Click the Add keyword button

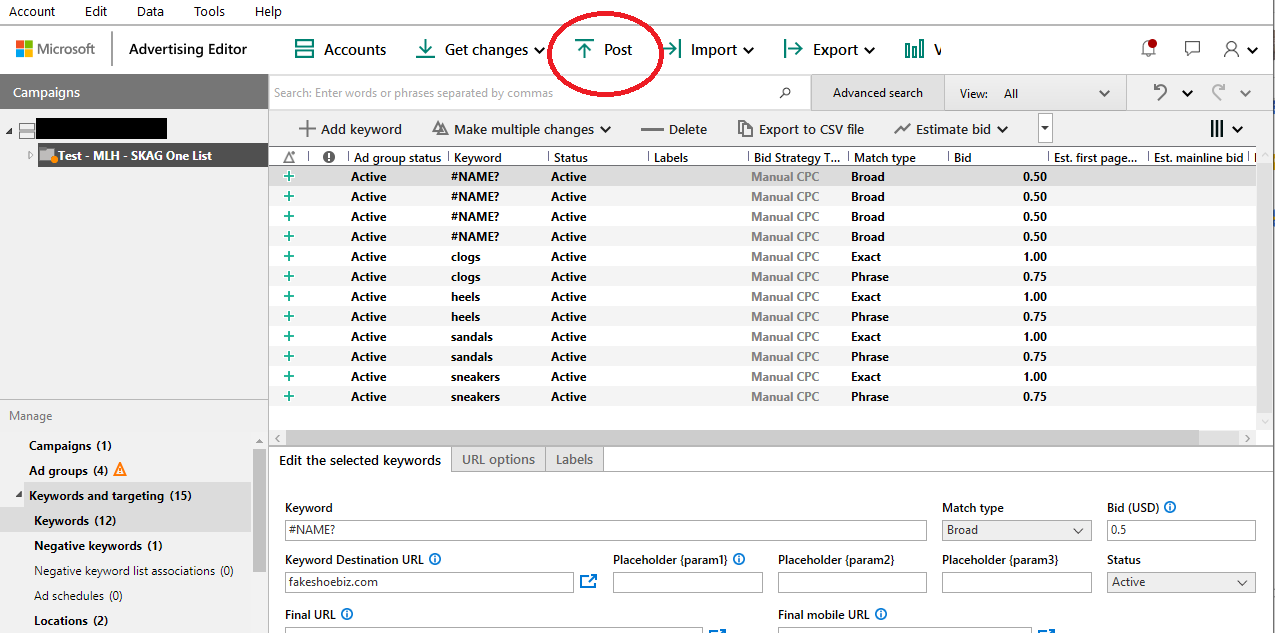coord(350,129)
